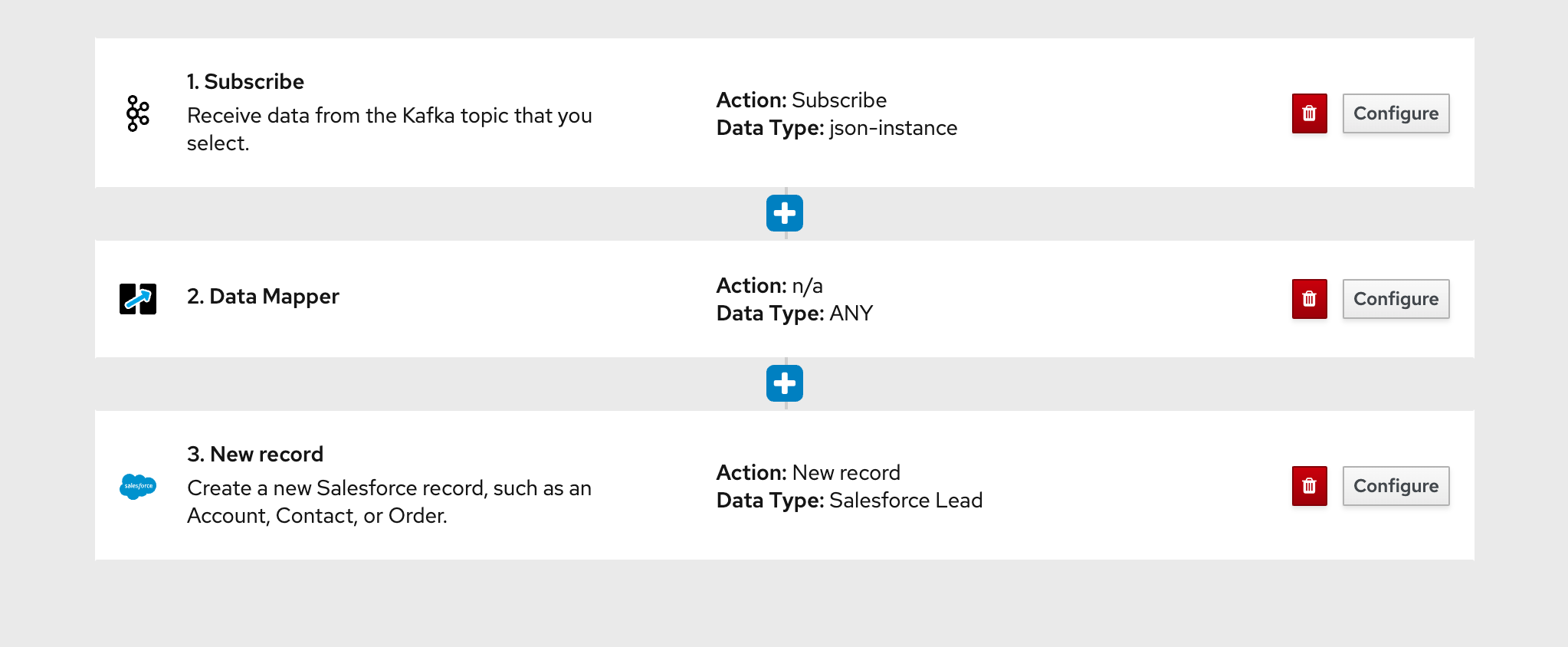
Task: Click the Salesforce record description text
Action: [389, 501]
